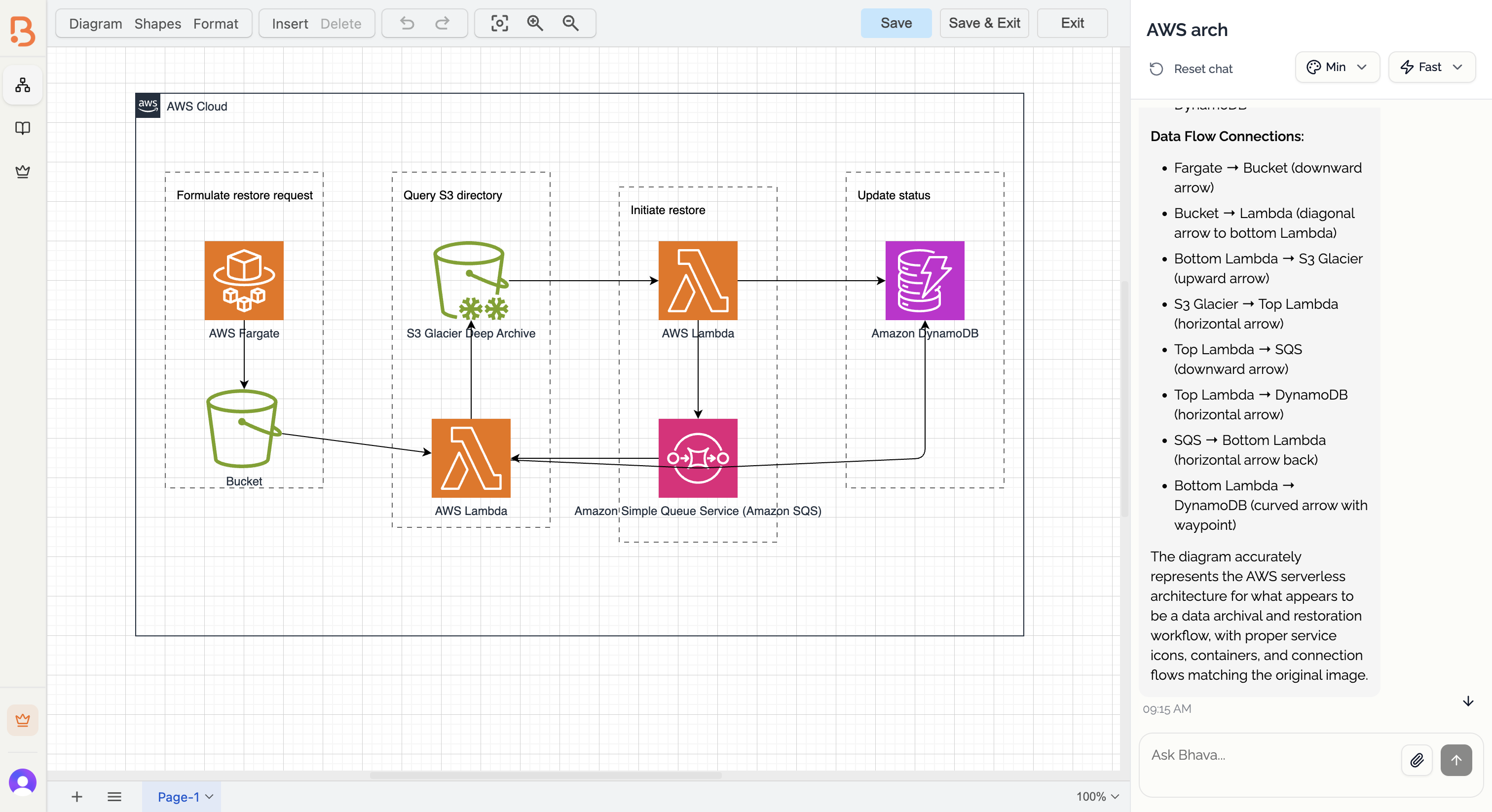
Task: Click the Delete menu item
Action: [340, 24]
